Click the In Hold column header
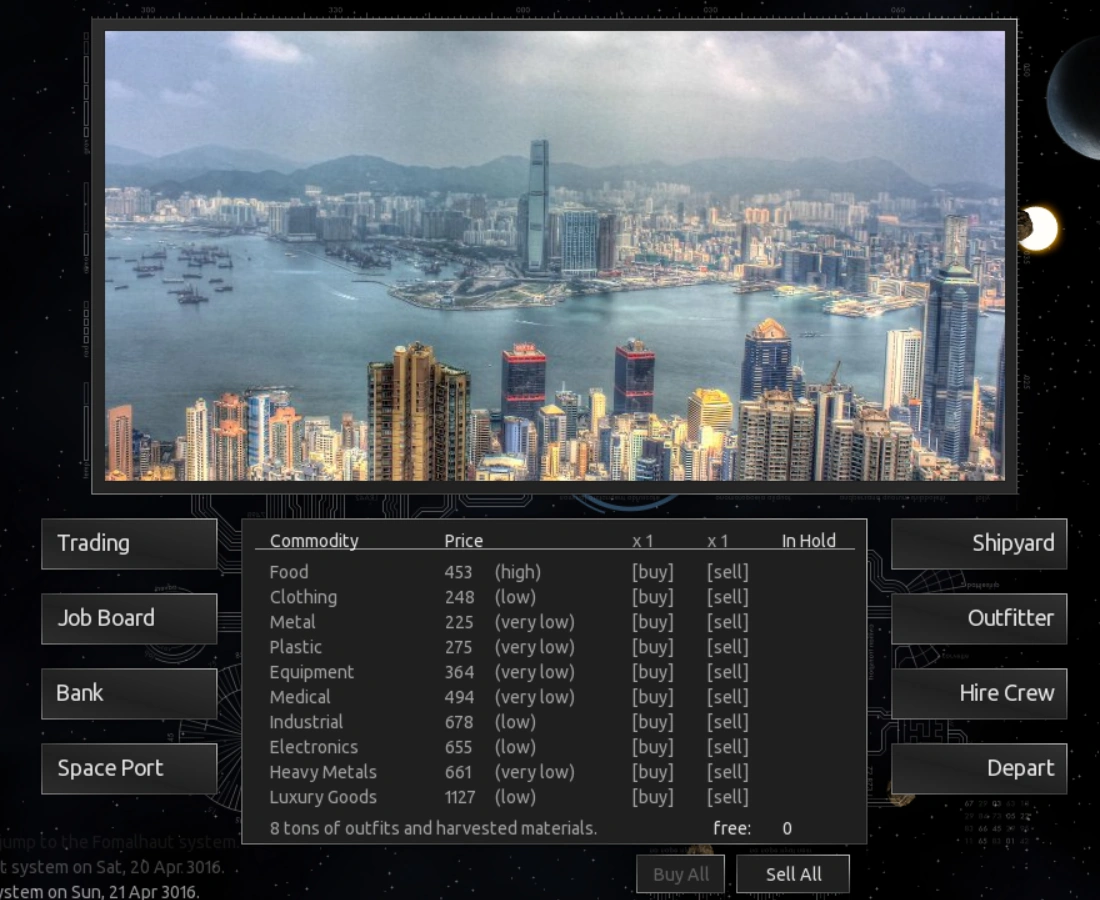This screenshot has width=1100, height=900. pyautogui.click(x=809, y=541)
